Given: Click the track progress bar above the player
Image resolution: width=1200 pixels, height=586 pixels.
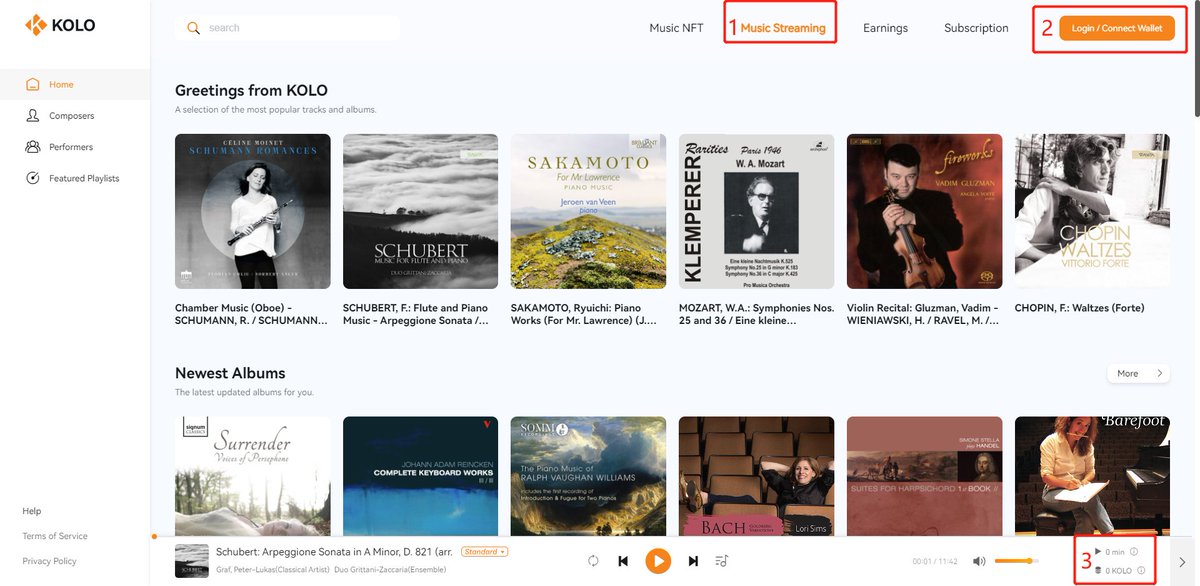Looking at the screenshot, I should [x=675, y=537].
